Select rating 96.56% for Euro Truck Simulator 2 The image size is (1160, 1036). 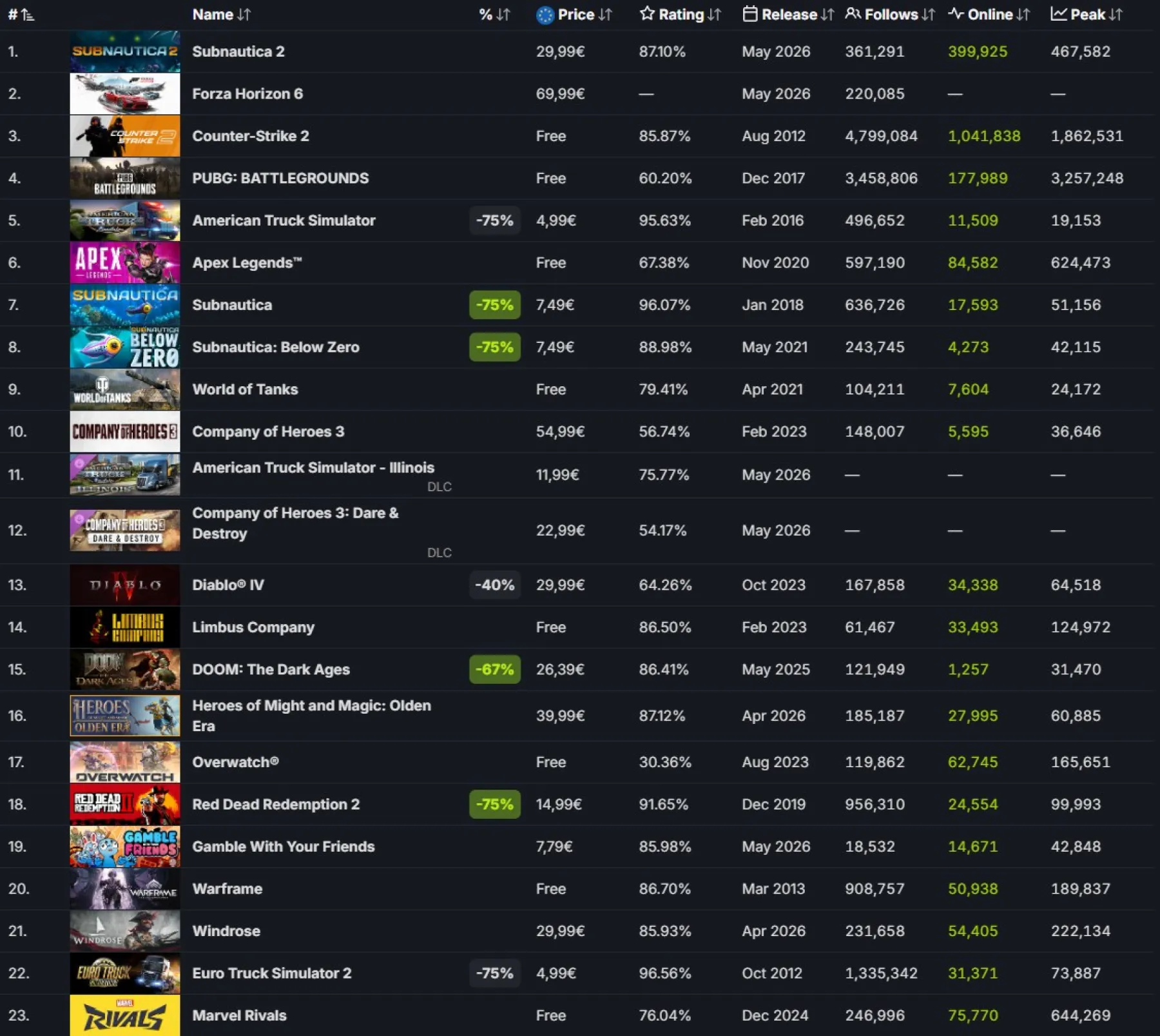click(x=664, y=973)
